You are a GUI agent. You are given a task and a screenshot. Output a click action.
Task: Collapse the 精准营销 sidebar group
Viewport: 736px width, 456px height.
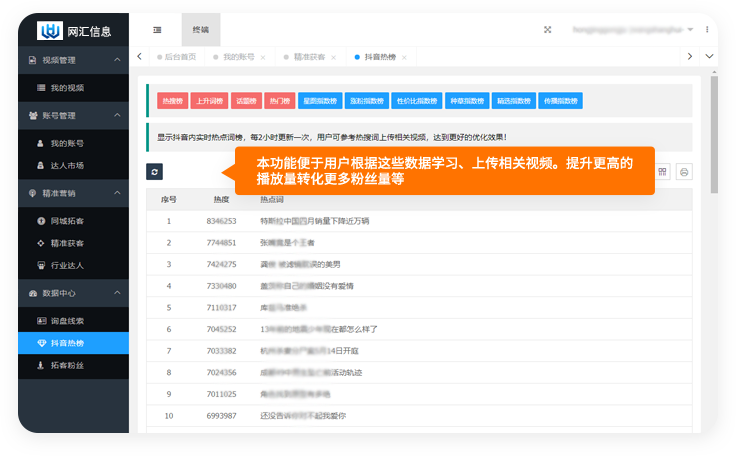click(117, 193)
